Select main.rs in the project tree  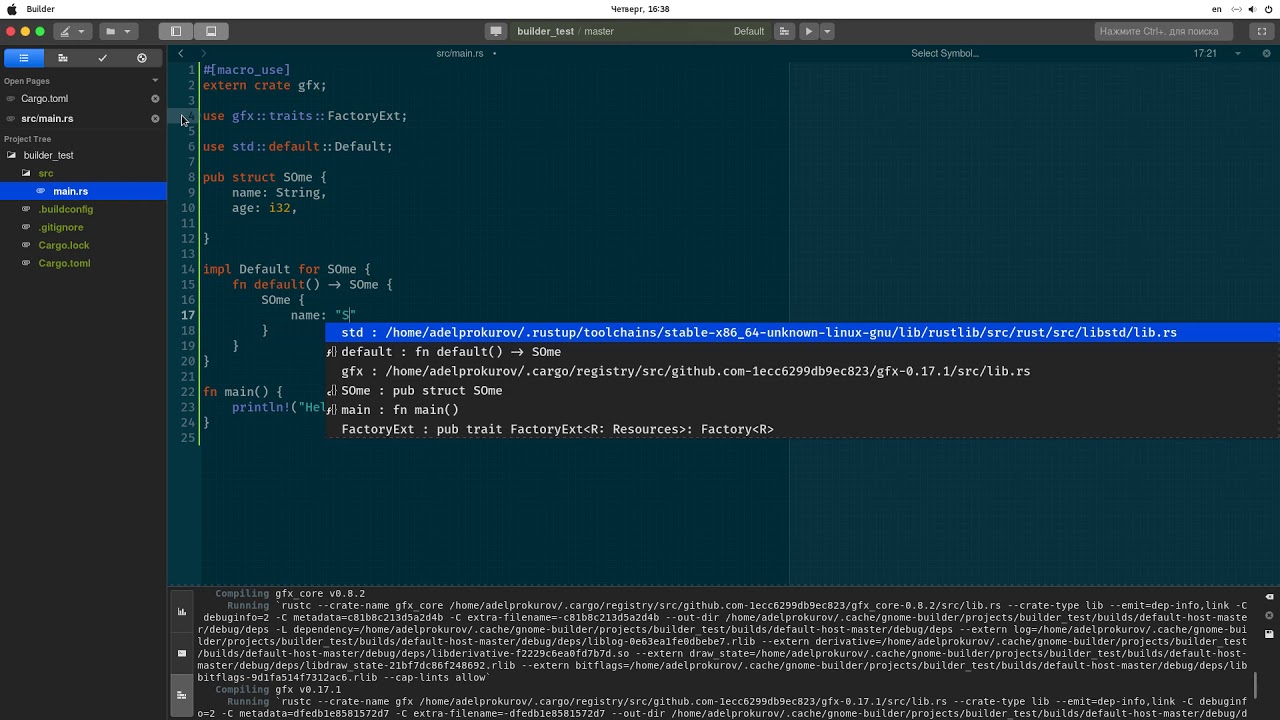[83, 191]
